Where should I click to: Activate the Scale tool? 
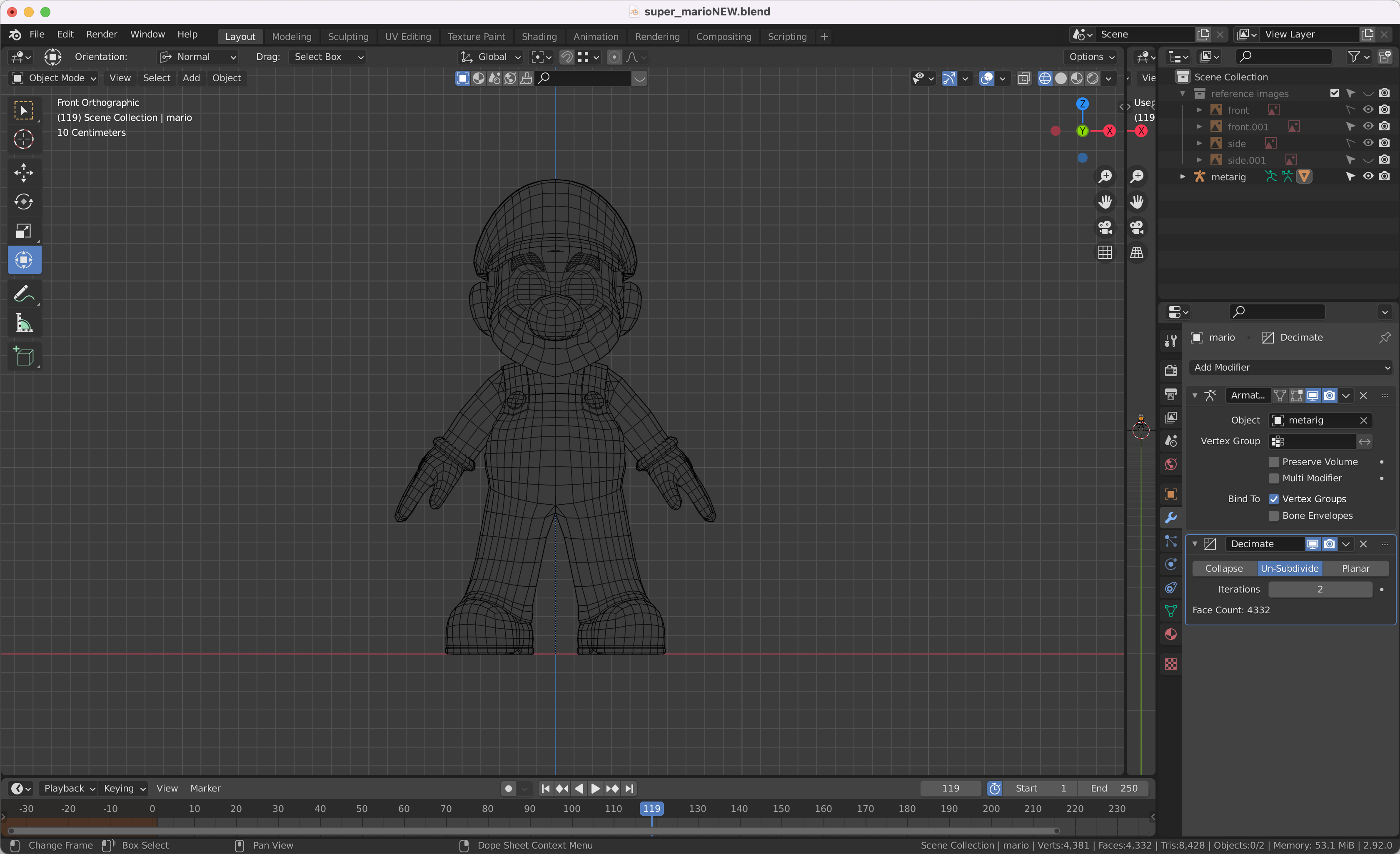[24, 231]
